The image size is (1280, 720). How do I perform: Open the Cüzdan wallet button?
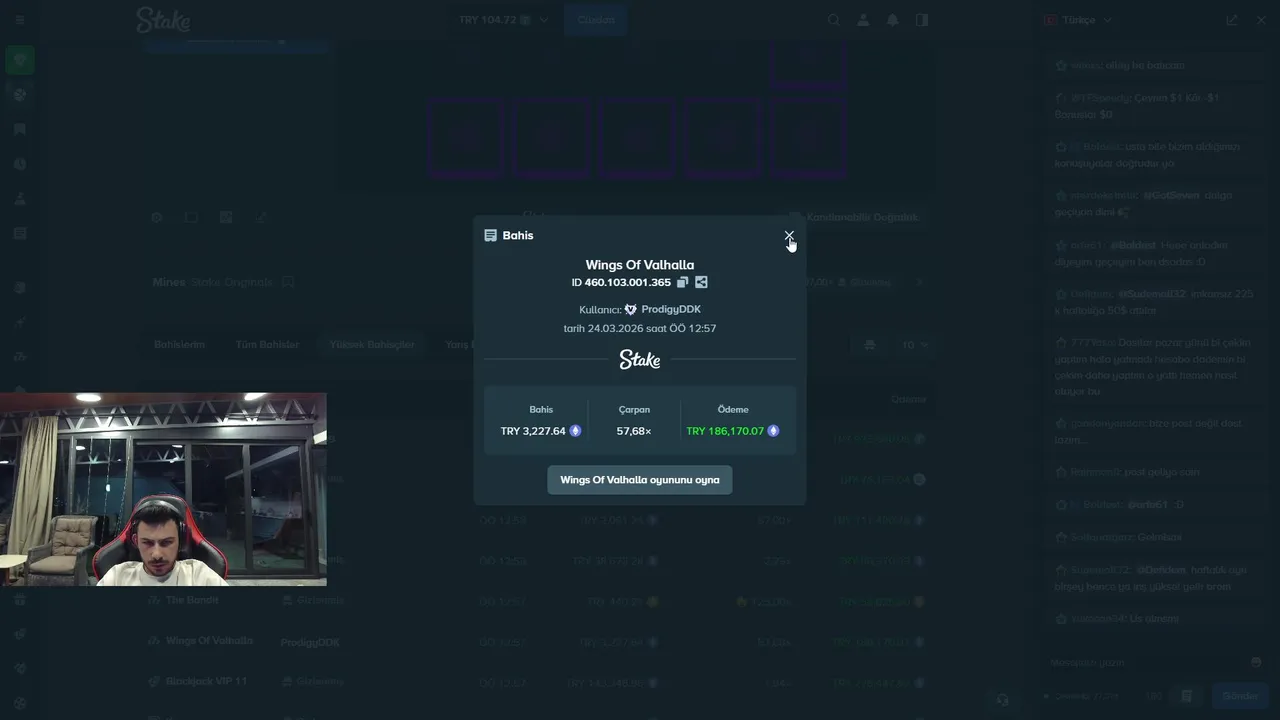click(596, 20)
